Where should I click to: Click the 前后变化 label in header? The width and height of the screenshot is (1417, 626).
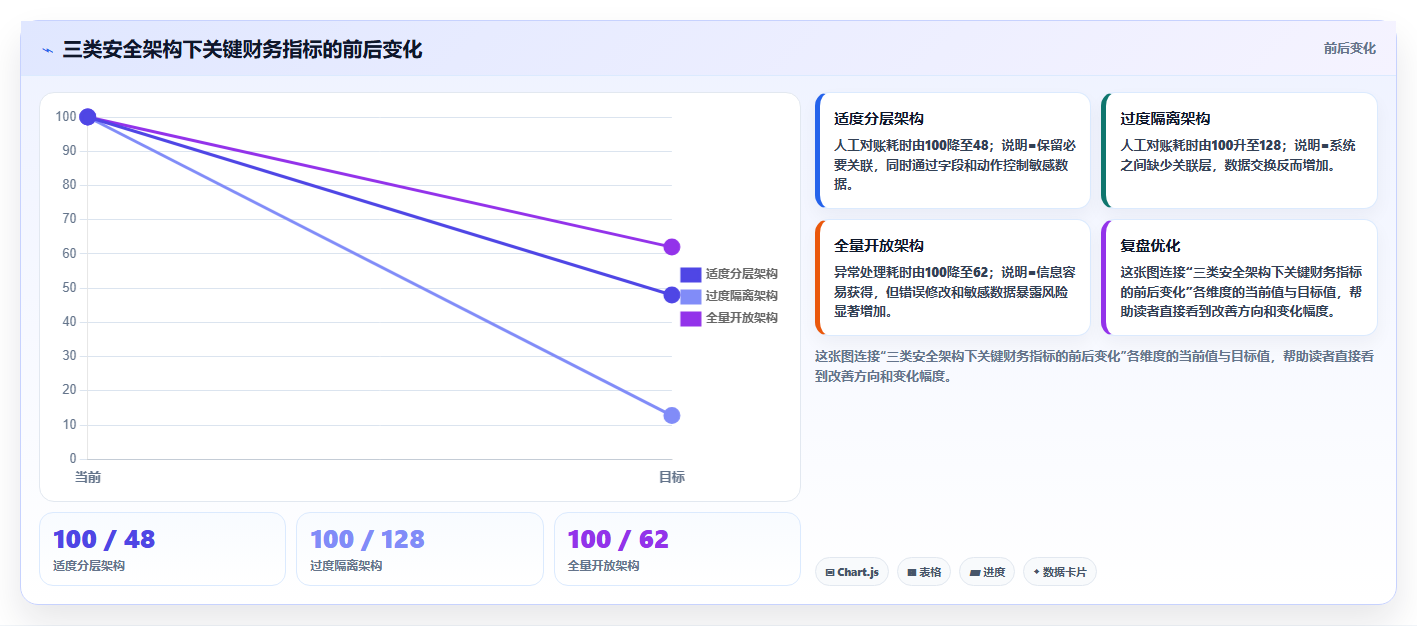click(x=1349, y=49)
